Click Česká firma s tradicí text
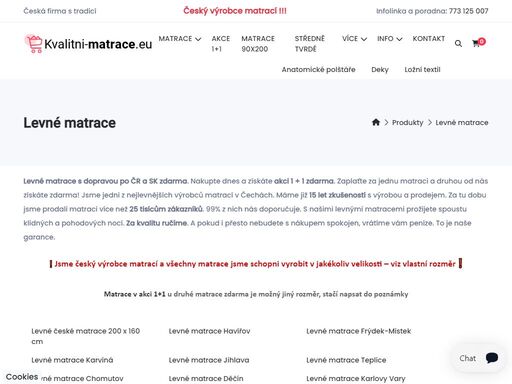Image resolution: width=512 pixels, height=384 pixels. [60, 11]
